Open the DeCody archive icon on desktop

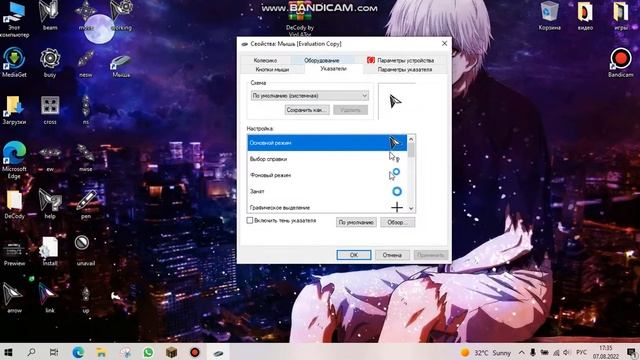(300, 18)
